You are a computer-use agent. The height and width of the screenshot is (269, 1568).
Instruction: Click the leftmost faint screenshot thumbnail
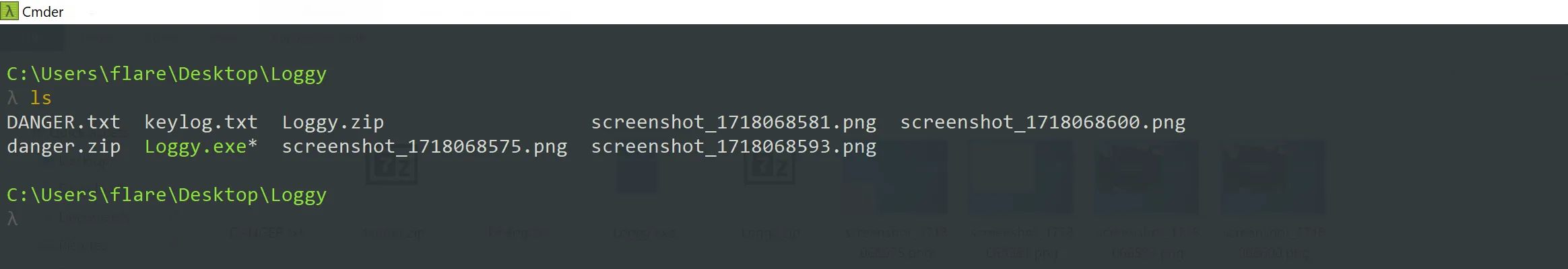tap(895, 176)
